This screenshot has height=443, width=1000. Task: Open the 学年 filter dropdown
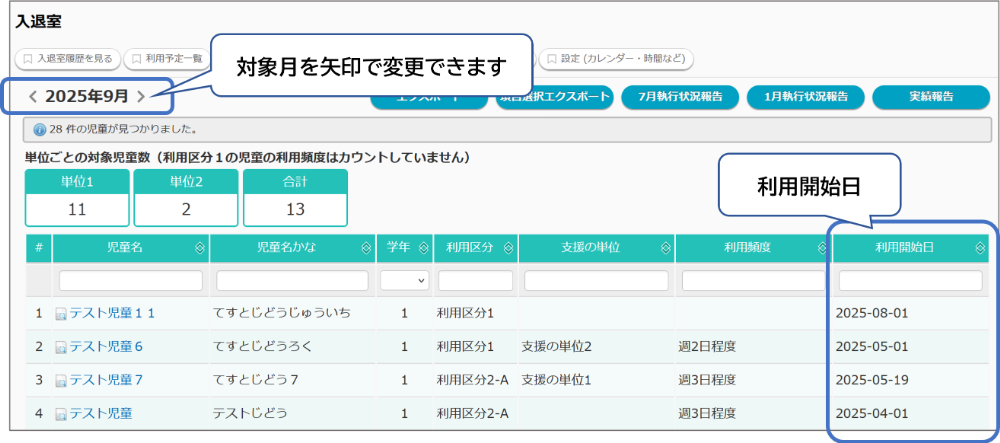[404, 281]
